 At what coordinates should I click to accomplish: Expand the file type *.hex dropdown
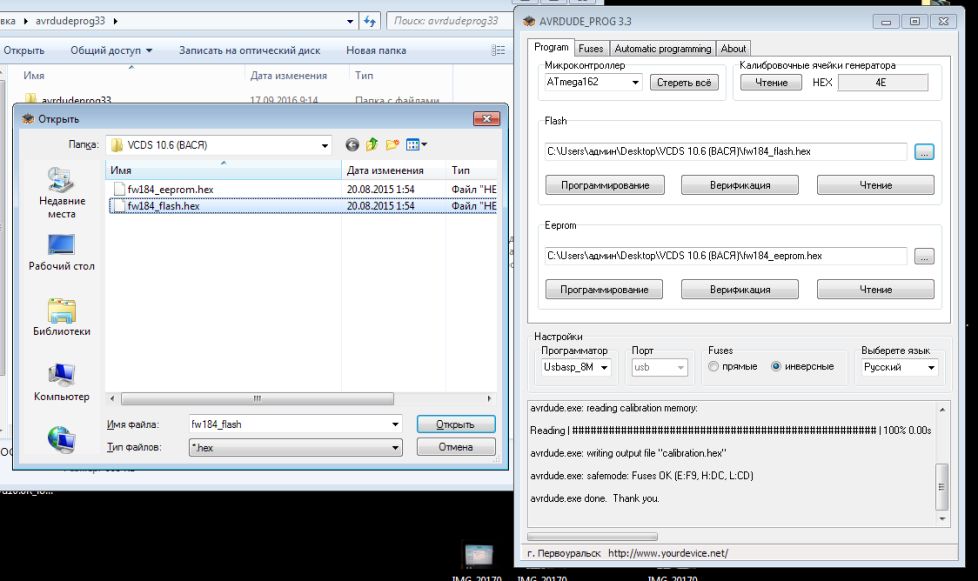coord(395,447)
